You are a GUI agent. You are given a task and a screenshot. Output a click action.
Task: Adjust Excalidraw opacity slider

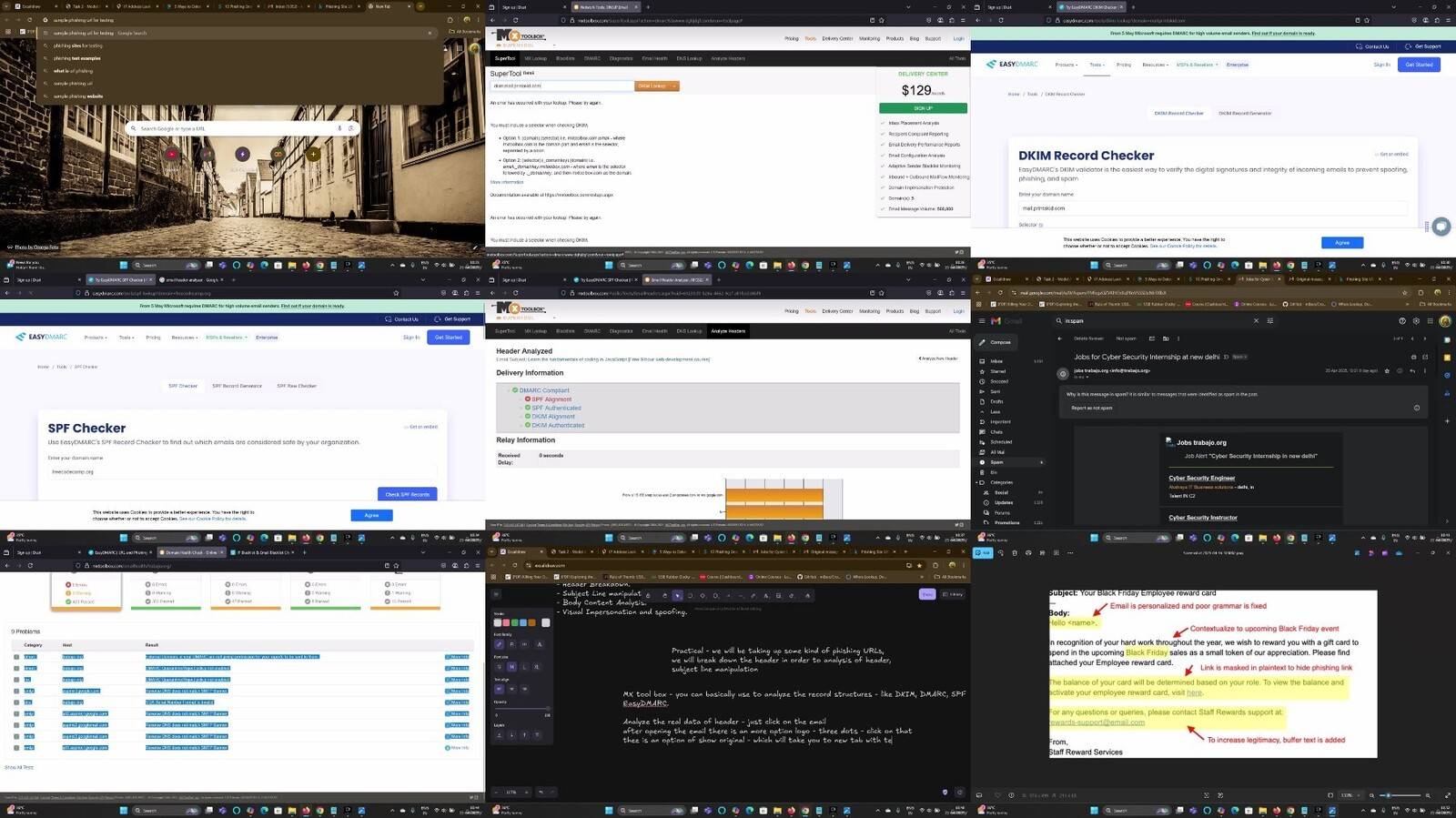click(522, 709)
